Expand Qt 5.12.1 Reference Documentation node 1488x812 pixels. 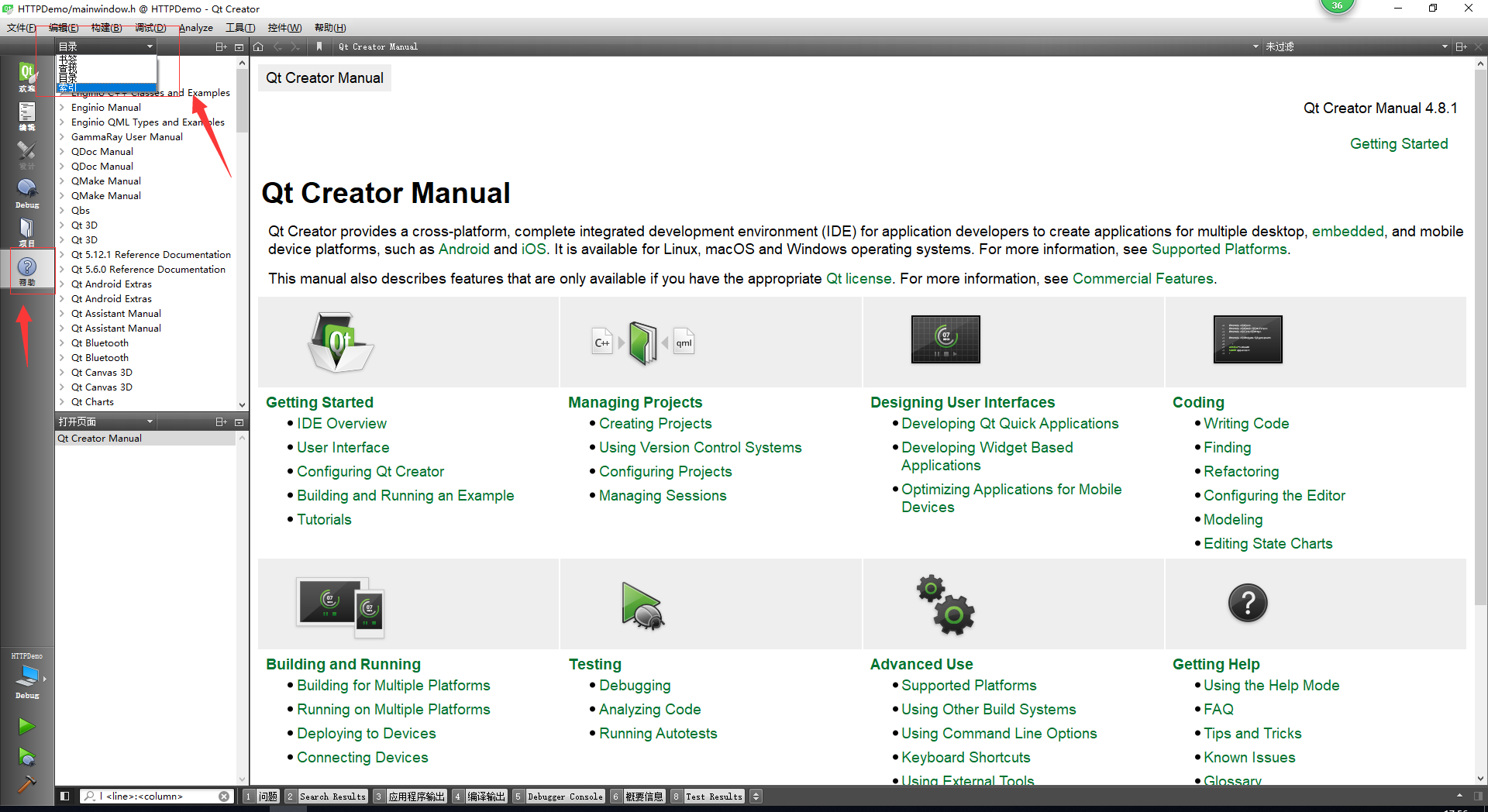coord(62,255)
